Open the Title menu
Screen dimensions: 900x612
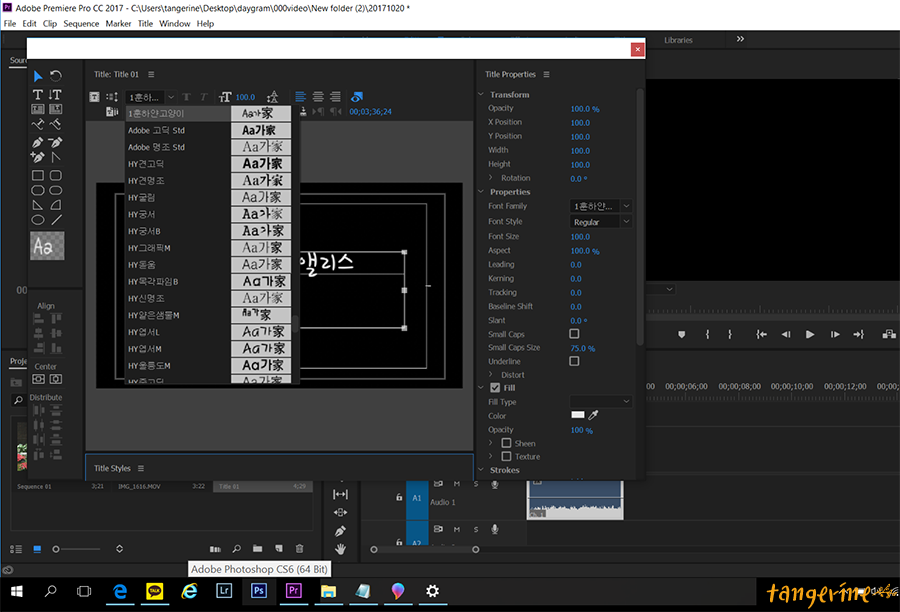145,24
